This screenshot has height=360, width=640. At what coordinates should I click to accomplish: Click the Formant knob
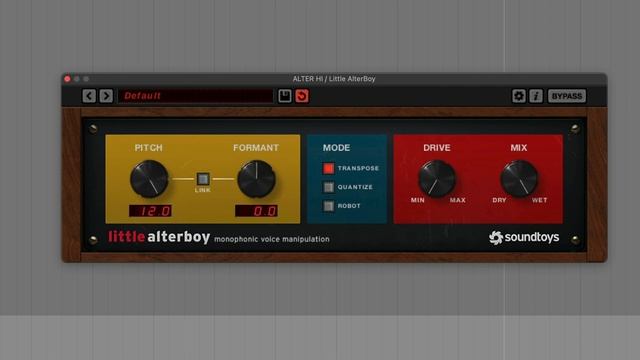[x=256, y=179]
